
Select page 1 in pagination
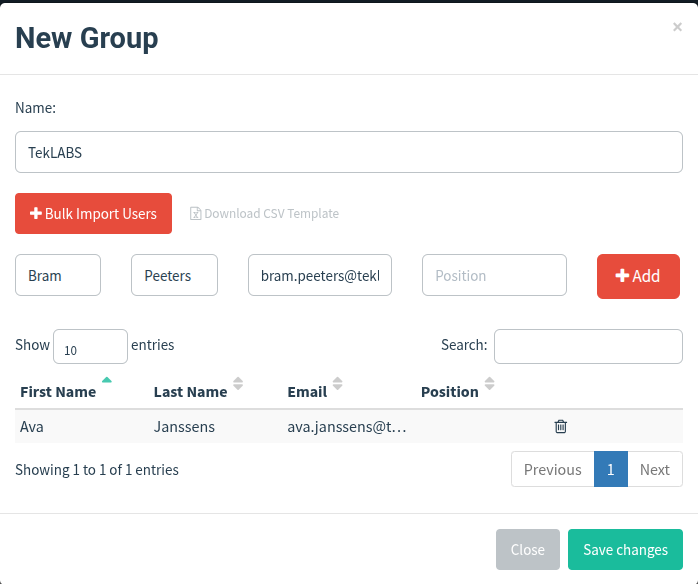(611, 470)
